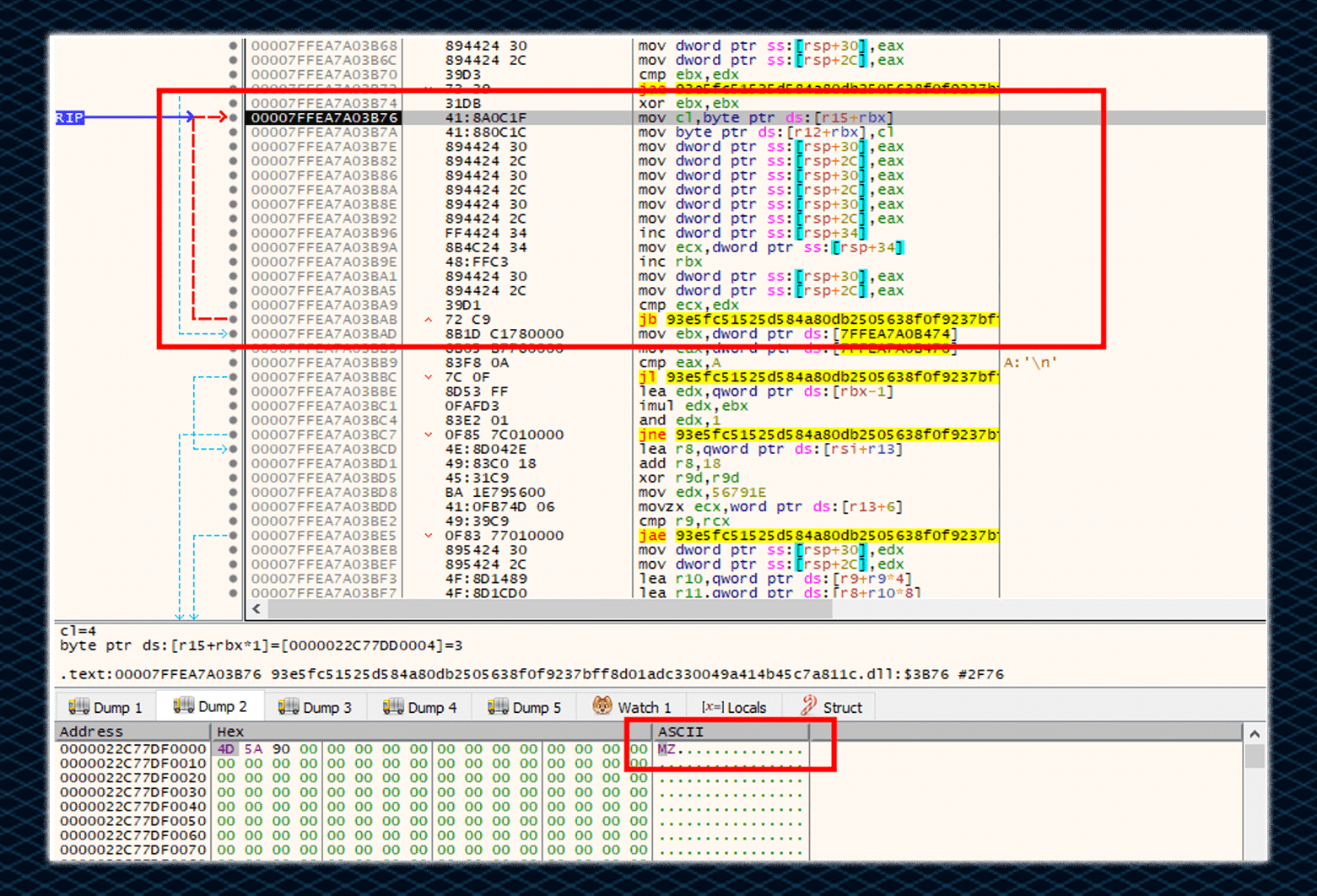
Task: Toggle breakpoint dot at 00007FFEA7A03B7E
Action: (234, 147)
